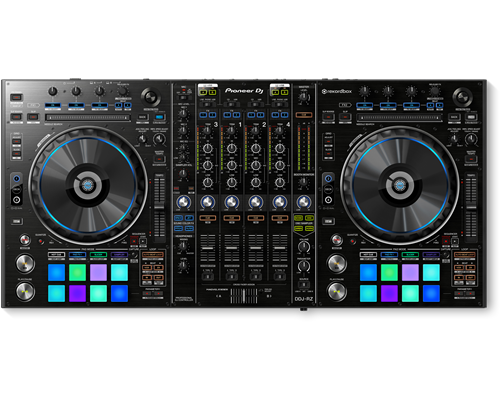500x400 pixels.
Task: Toggle the orange MASTER CUE button
Action: [x=304, y=115]
